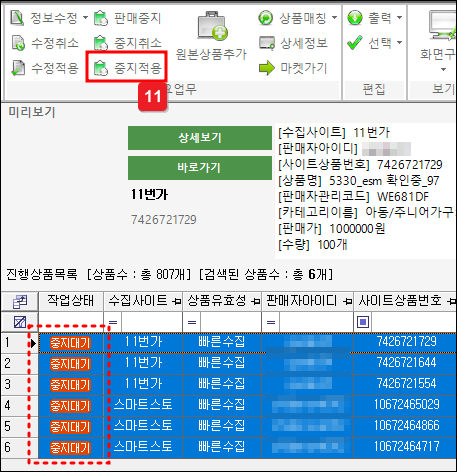Click the 중지적용 button
This screenshot has height=472, width=457.
click(127, 68)
